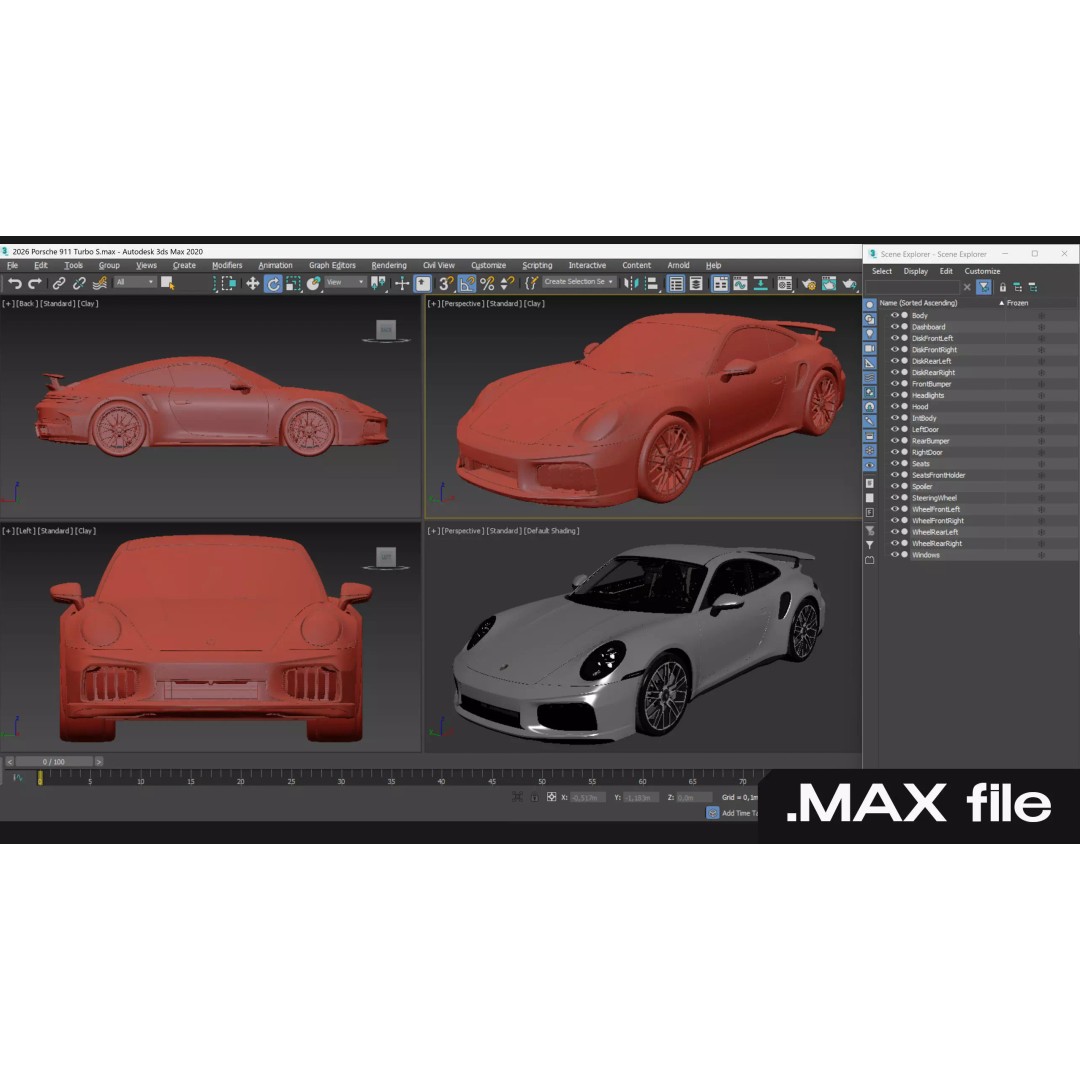Click the Scene Explorer search field
Image resolution: width=1080 pixels, height=1080 pixels.
click(x=913, y=287)
